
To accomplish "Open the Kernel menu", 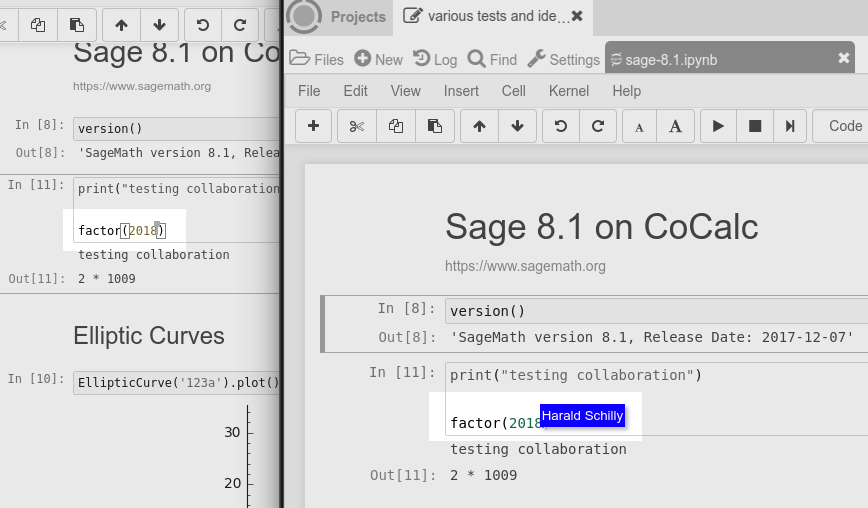I will click(x=569, y=91).
